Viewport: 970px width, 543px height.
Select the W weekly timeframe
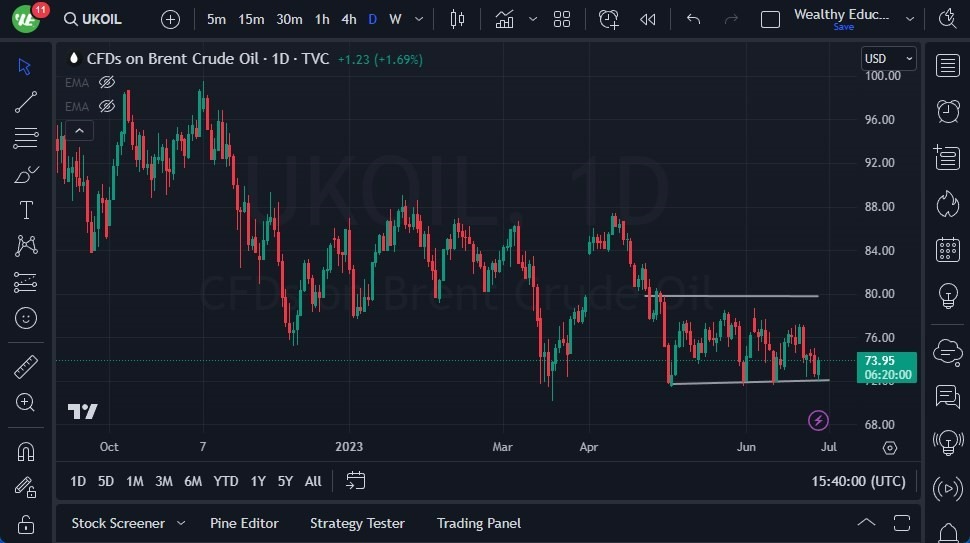point(395,19)
